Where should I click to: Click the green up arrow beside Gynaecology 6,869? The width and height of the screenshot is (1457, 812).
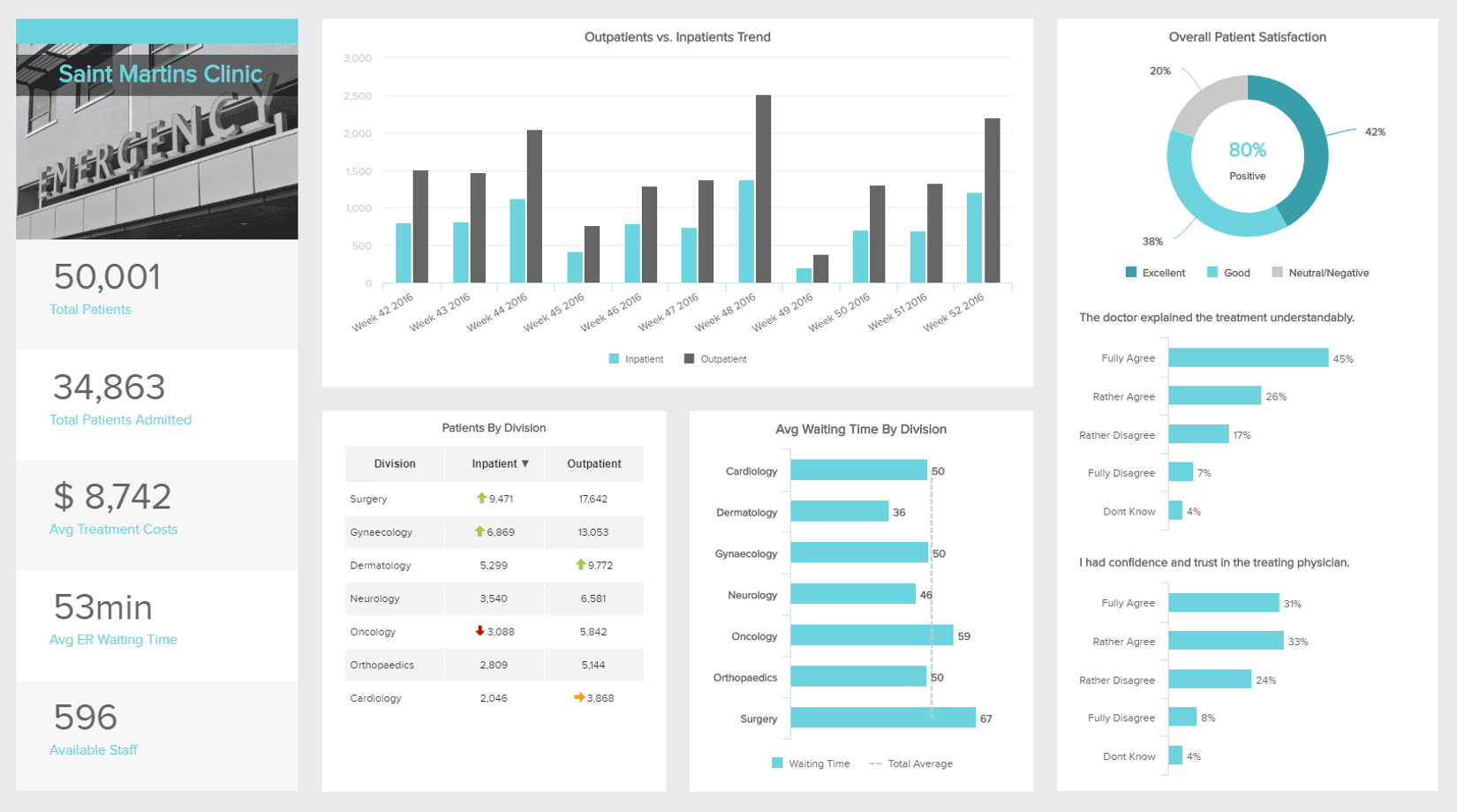[479, 531]
